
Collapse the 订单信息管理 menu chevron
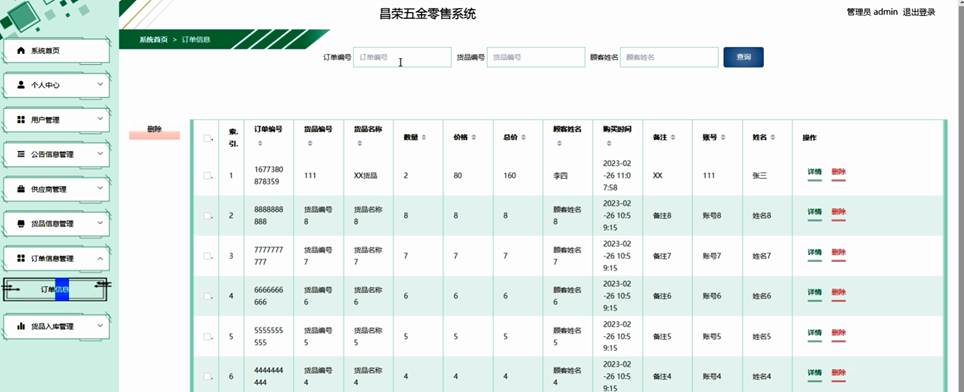100,258
